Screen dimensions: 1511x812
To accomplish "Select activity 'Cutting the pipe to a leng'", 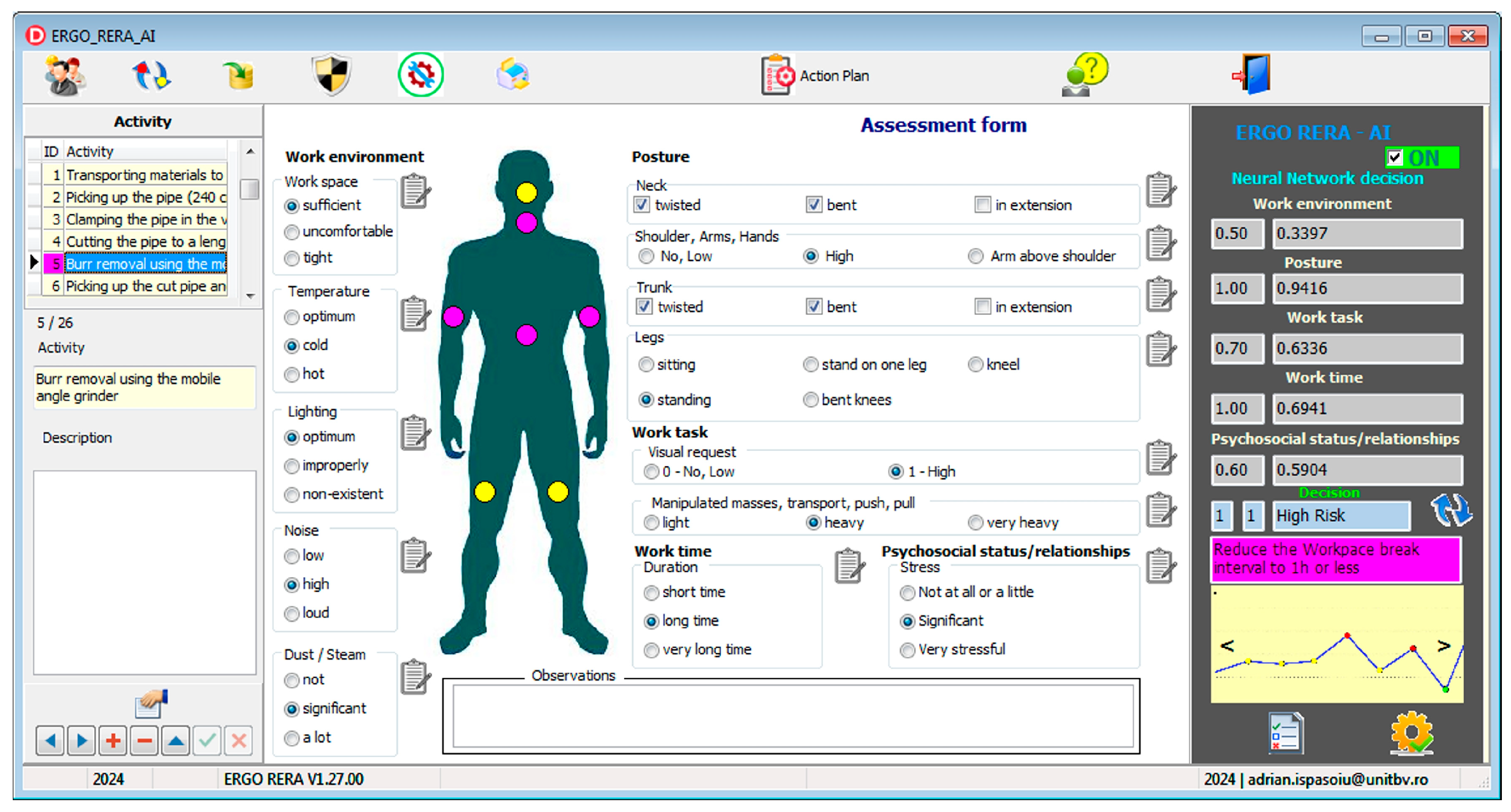I will coord(145,242).
